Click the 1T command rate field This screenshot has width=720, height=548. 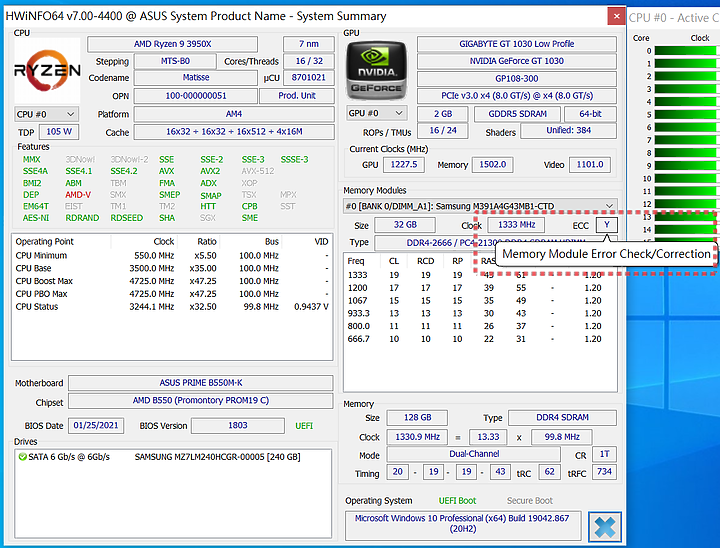[x=604, y=454]
